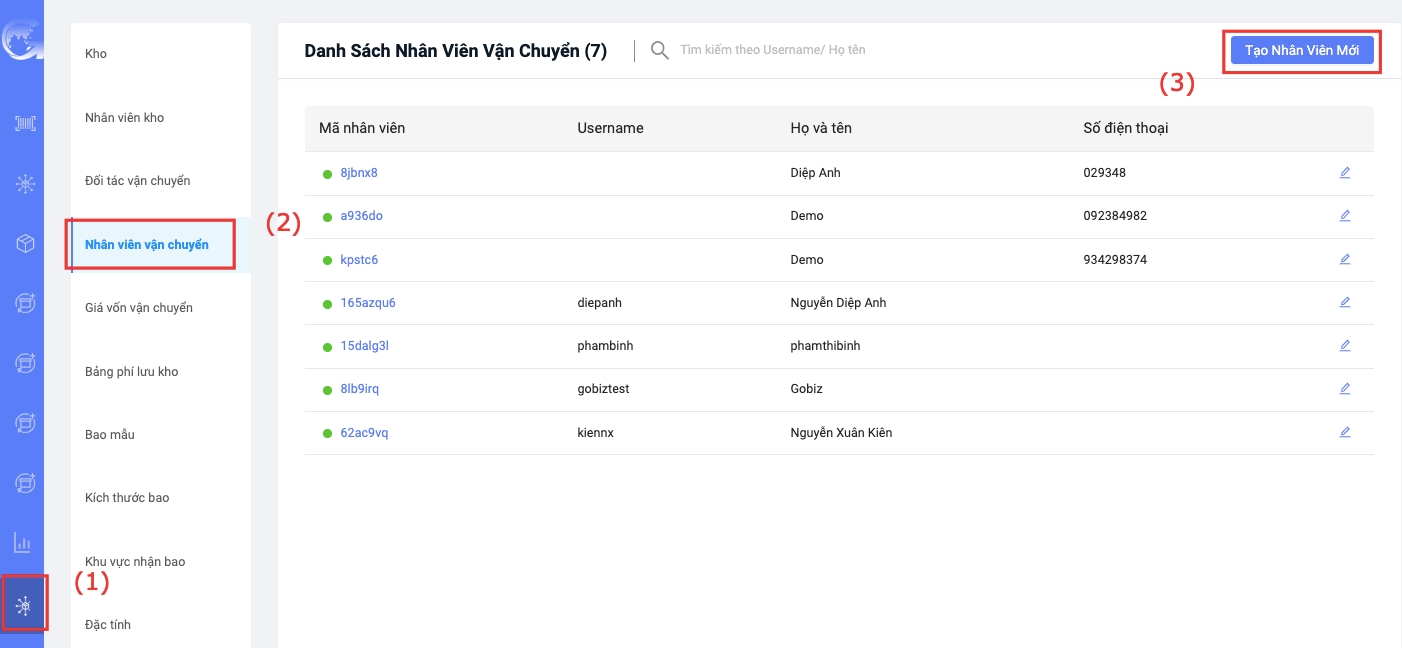Open the package box icon in sidebar
This screenshot has width=1402, height=648.
pyautogui.click(x=24, y=243)
